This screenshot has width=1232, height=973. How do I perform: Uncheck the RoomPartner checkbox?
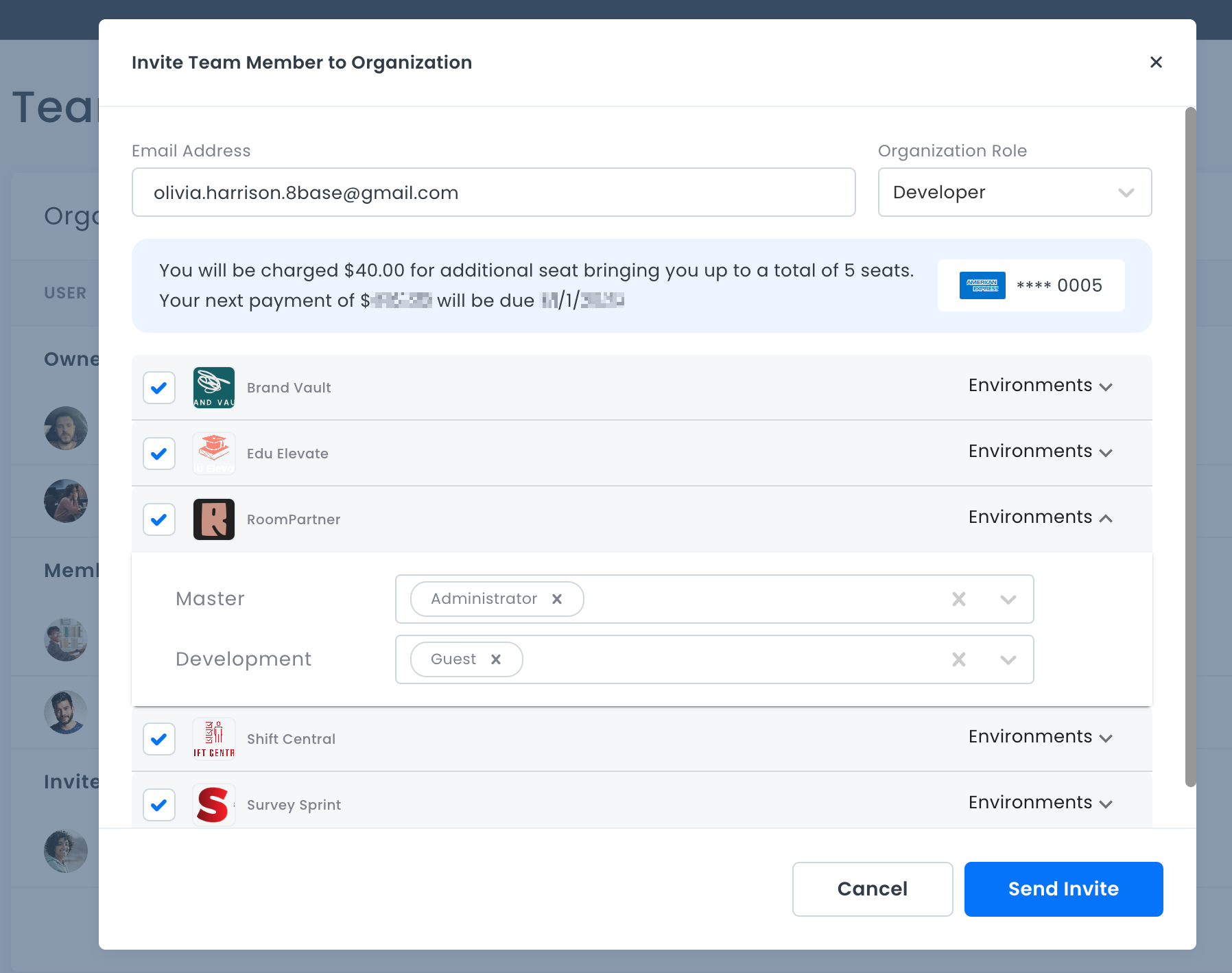(159, 519)
